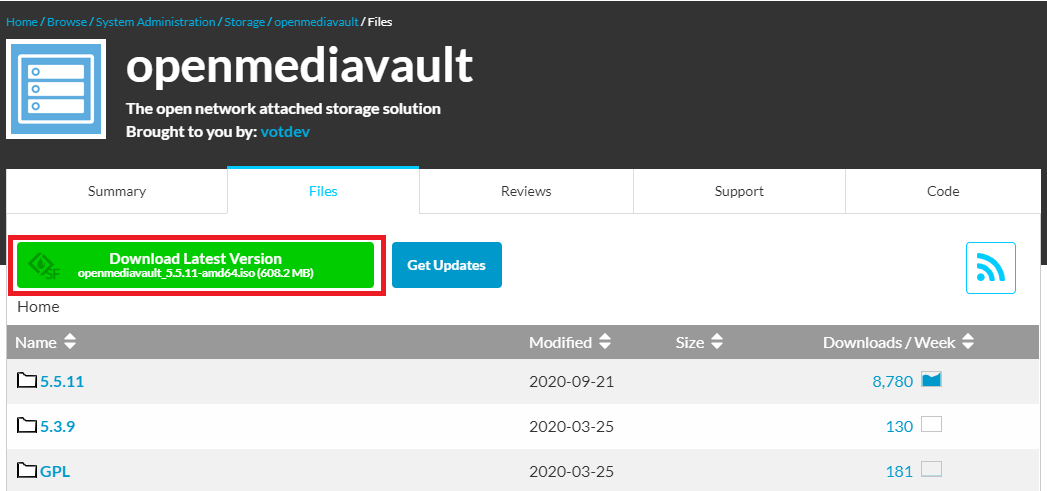Click the RSS feed icon
This screenshot has height=491, width=1047.
click(990, 268)
